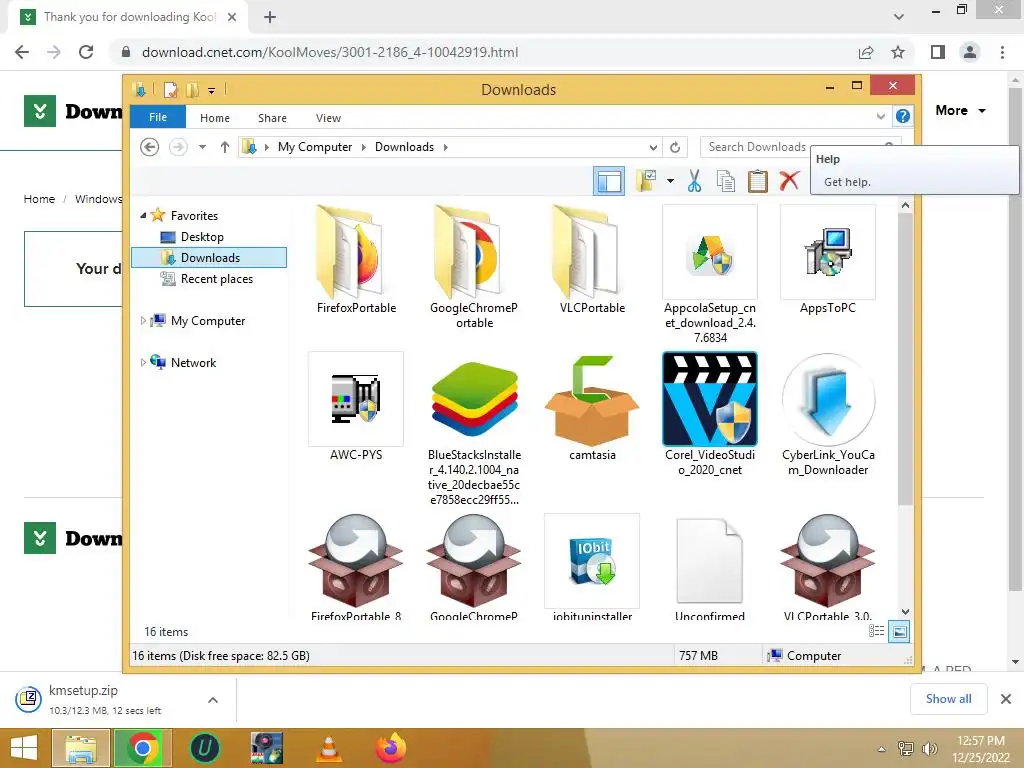Click the red Delete X icon
The height and width of the screenshot is (768, 1024).
[789, 180]
